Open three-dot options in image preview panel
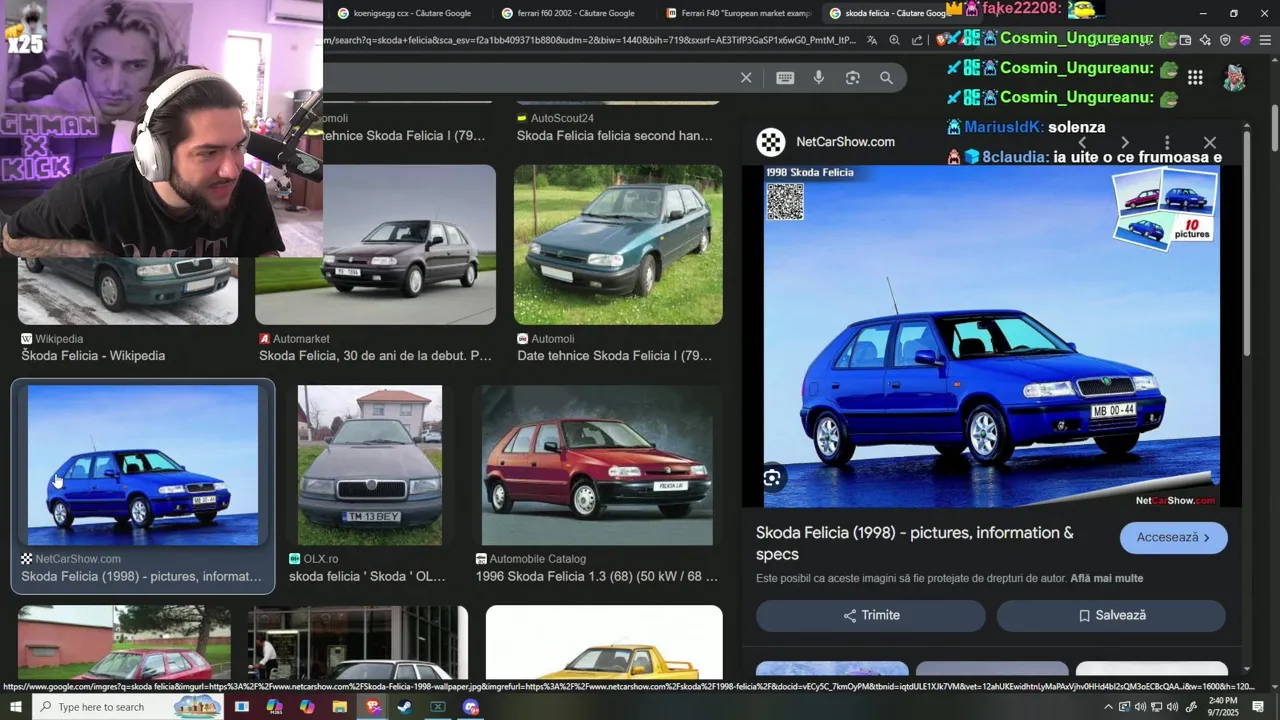1280x720 pixels. click(x=1167, y=143)
